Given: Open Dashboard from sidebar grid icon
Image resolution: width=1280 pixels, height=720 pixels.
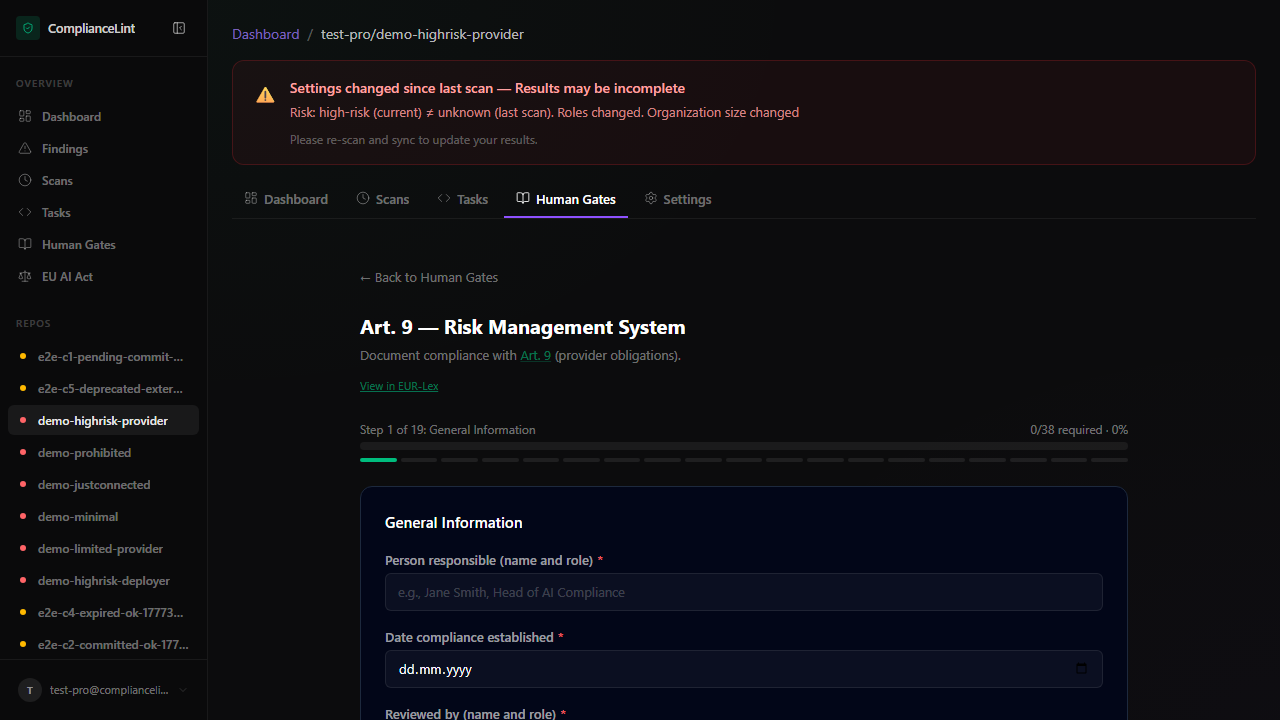Looking at the screenshot, I should (25, 117).
